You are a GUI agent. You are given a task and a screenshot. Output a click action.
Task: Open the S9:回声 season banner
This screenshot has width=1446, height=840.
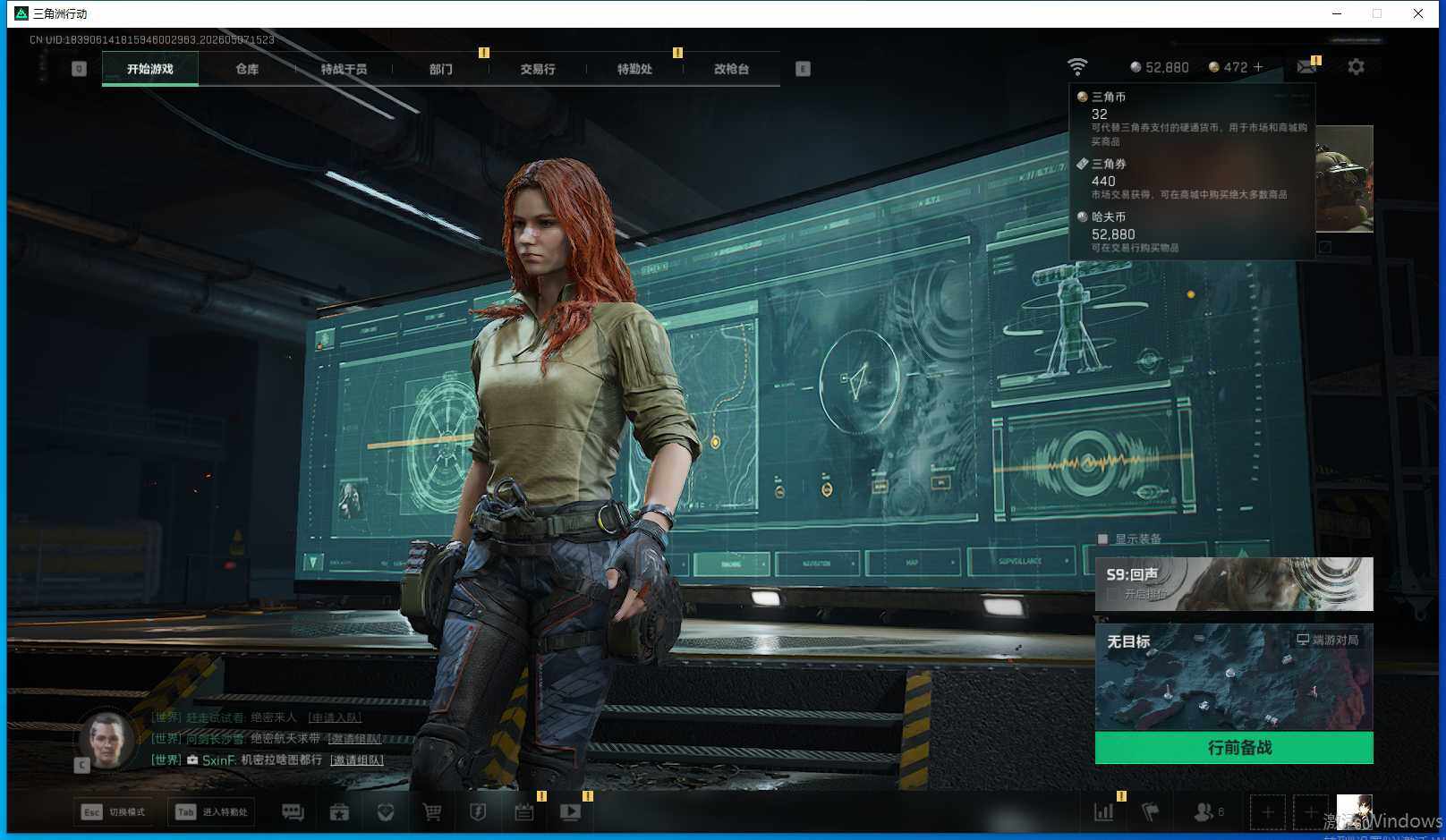1234,583
